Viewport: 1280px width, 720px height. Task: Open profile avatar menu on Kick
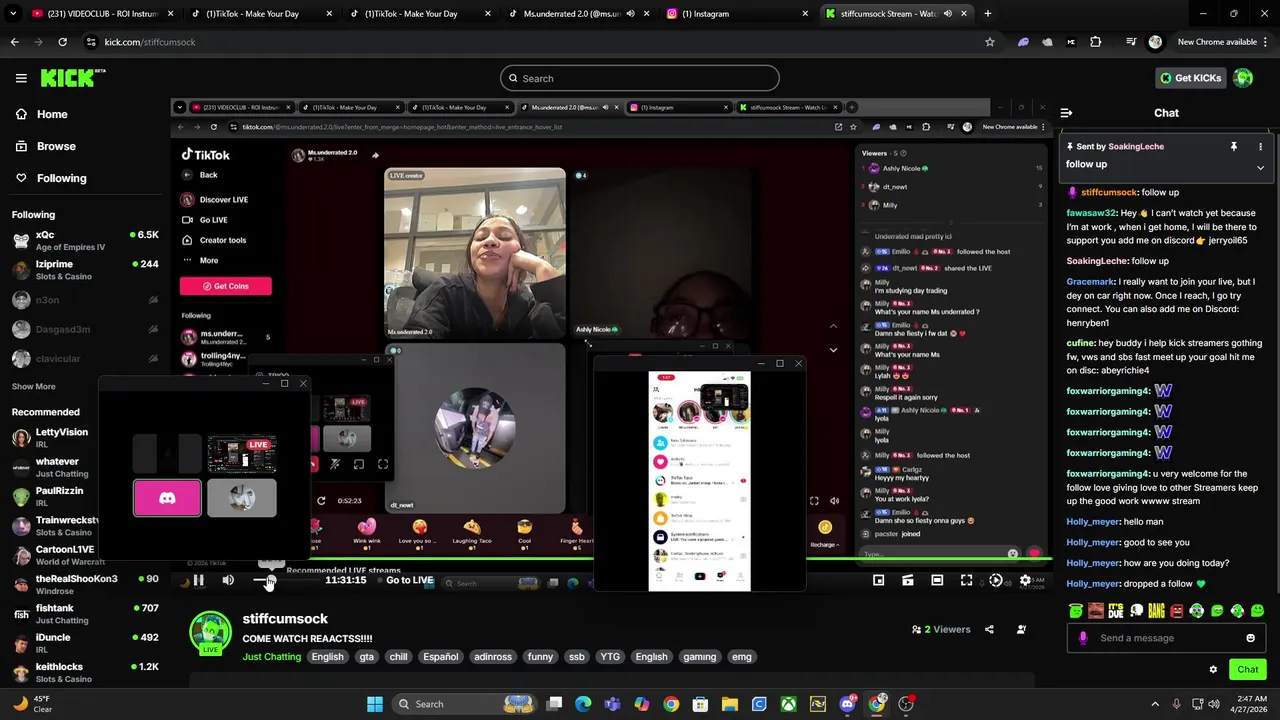tap(1243, 78)
